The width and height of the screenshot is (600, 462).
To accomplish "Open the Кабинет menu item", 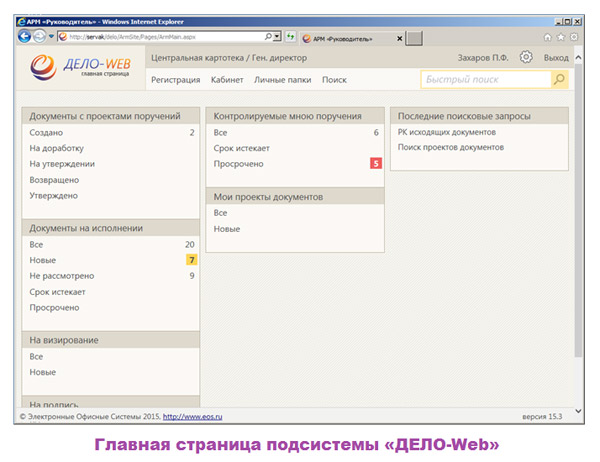I will [x=227, y=79].
